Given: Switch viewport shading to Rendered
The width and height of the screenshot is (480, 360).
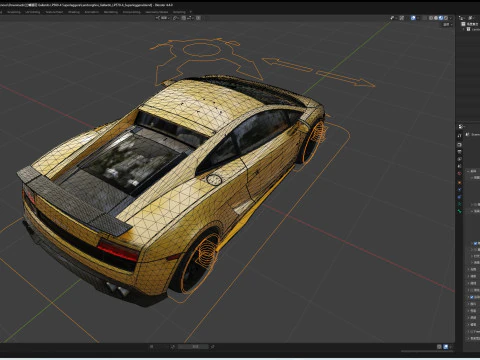Looking at the screenshot, I should click(446, 18).
